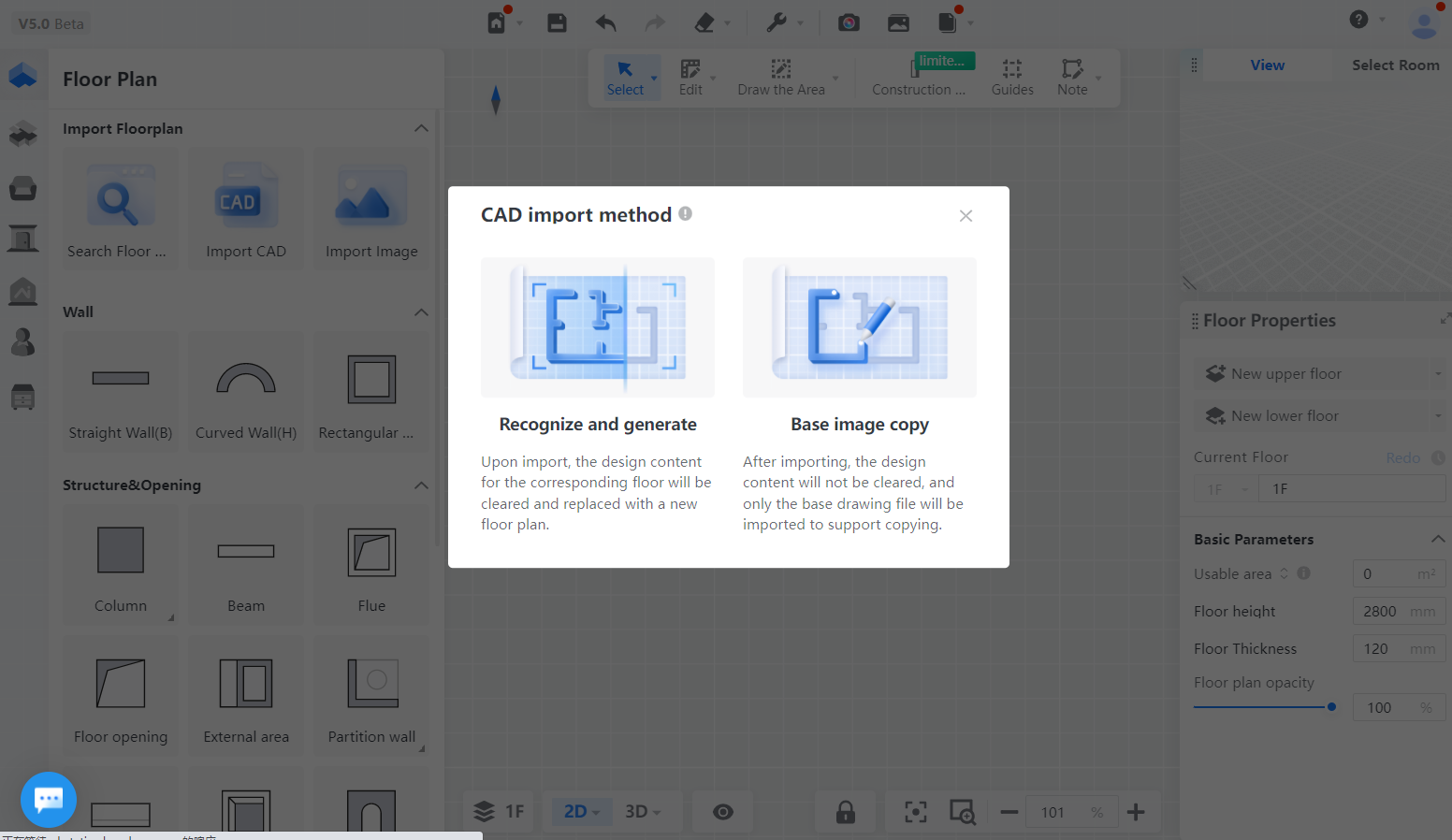Choose Base image copy import method
The width and height of the screenshot is (1452, 840).
point(859,328)
